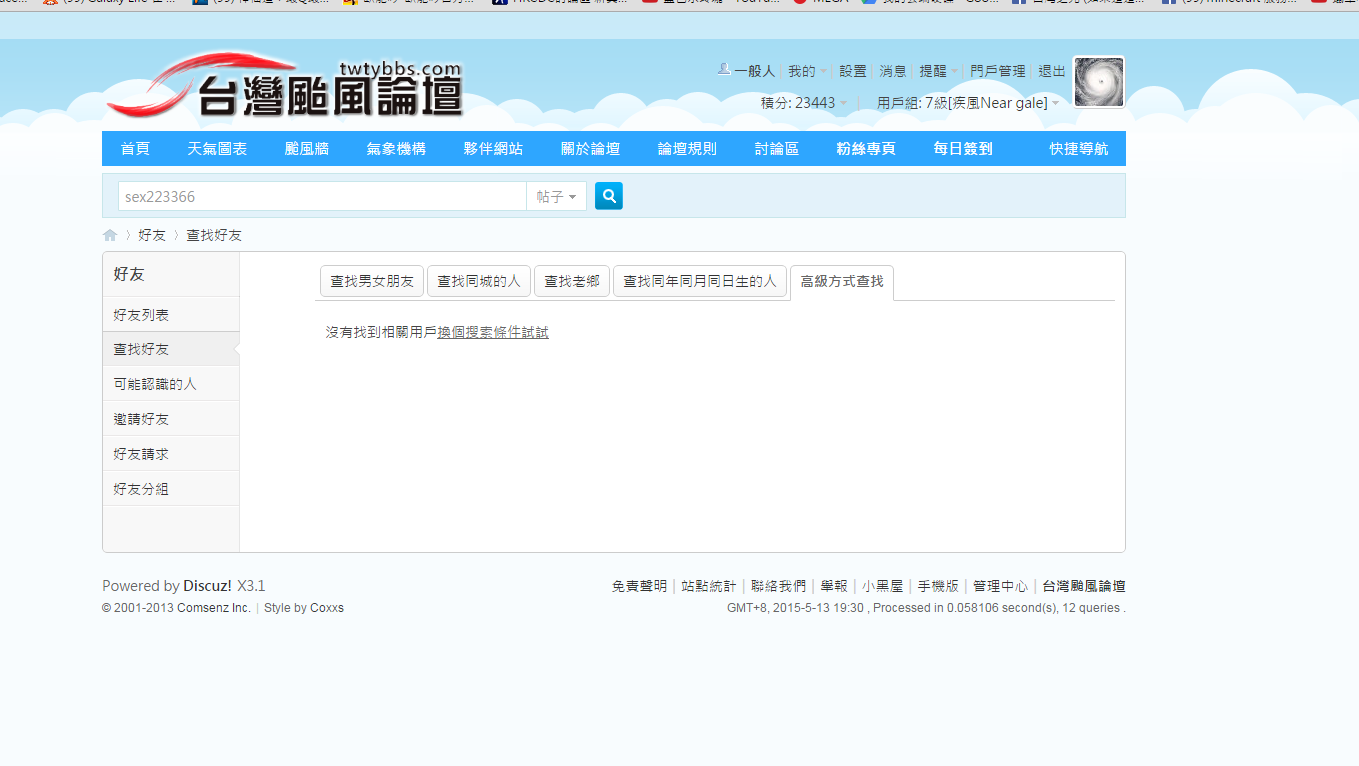Open 討論區 navigation item

tap(777, 148)
